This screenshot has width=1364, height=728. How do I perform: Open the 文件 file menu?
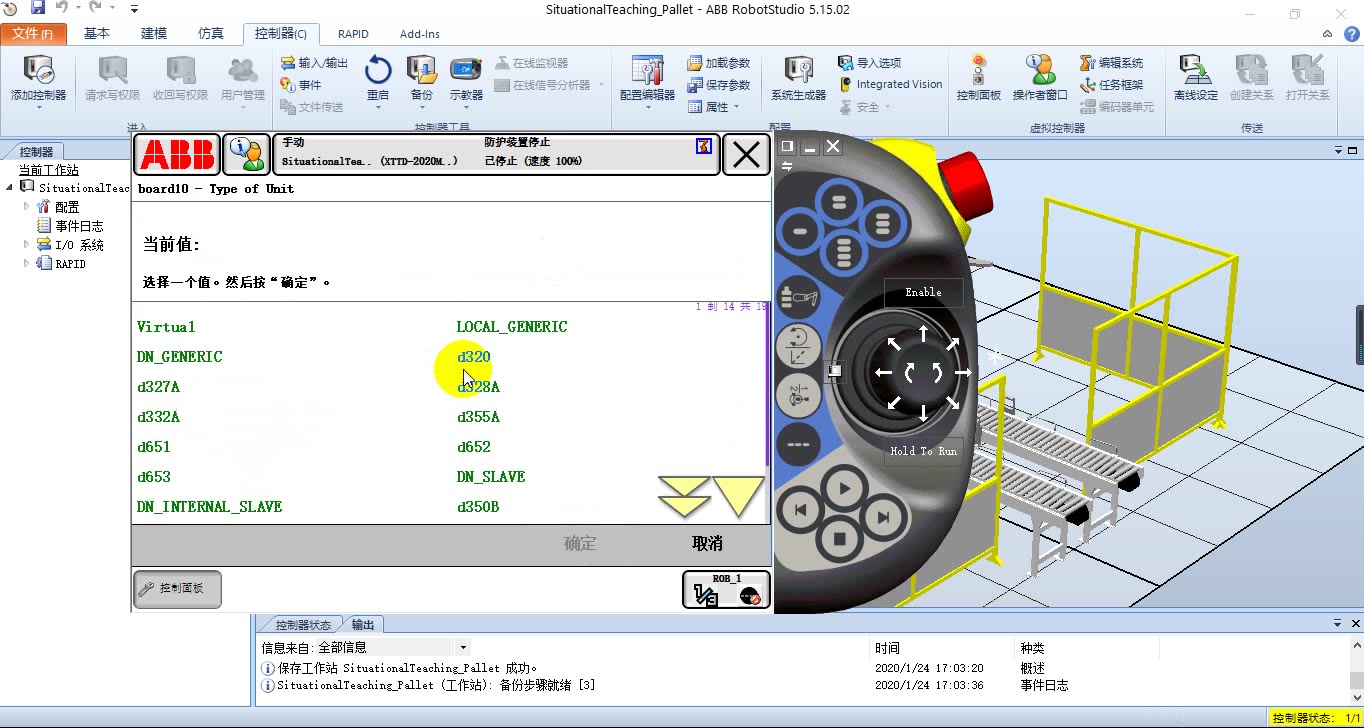(33, 33)
